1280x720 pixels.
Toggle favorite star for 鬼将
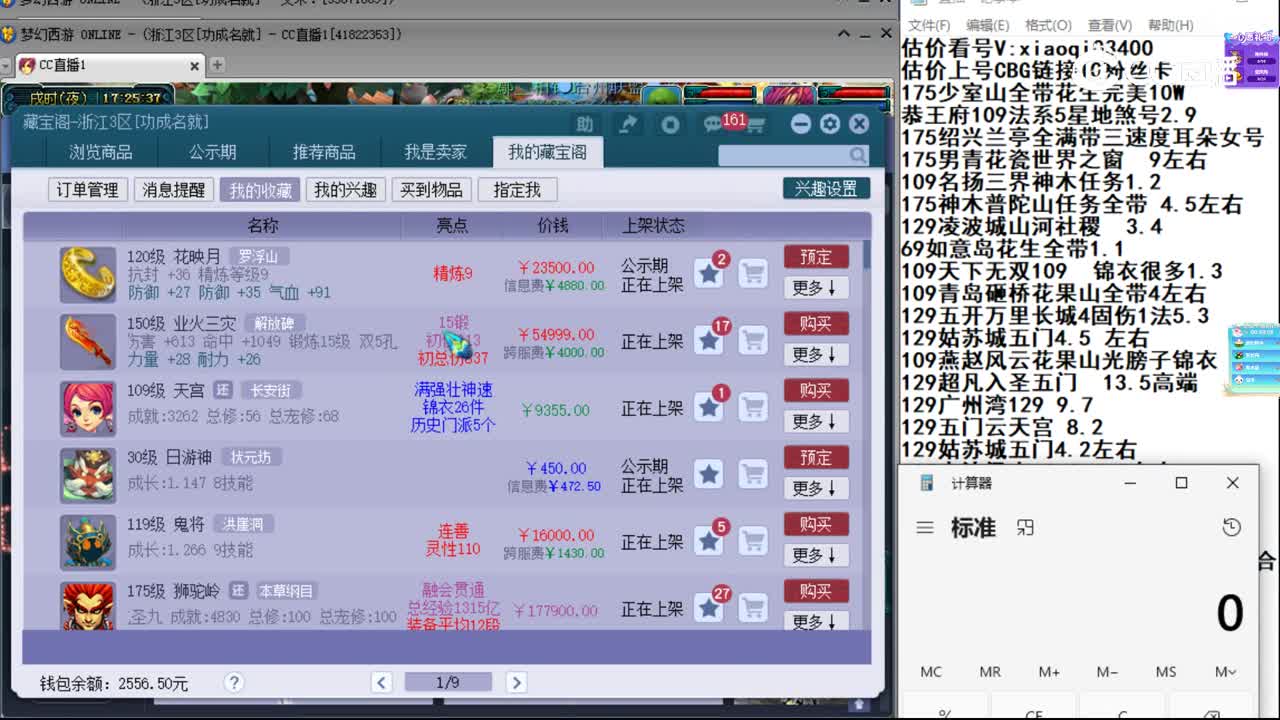709,541
